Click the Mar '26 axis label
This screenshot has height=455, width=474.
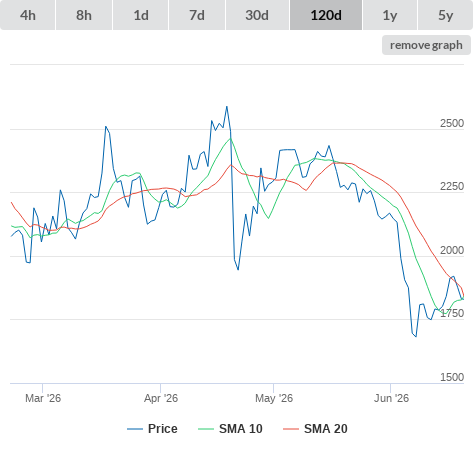pyautogui.click(x=43, y=398)
